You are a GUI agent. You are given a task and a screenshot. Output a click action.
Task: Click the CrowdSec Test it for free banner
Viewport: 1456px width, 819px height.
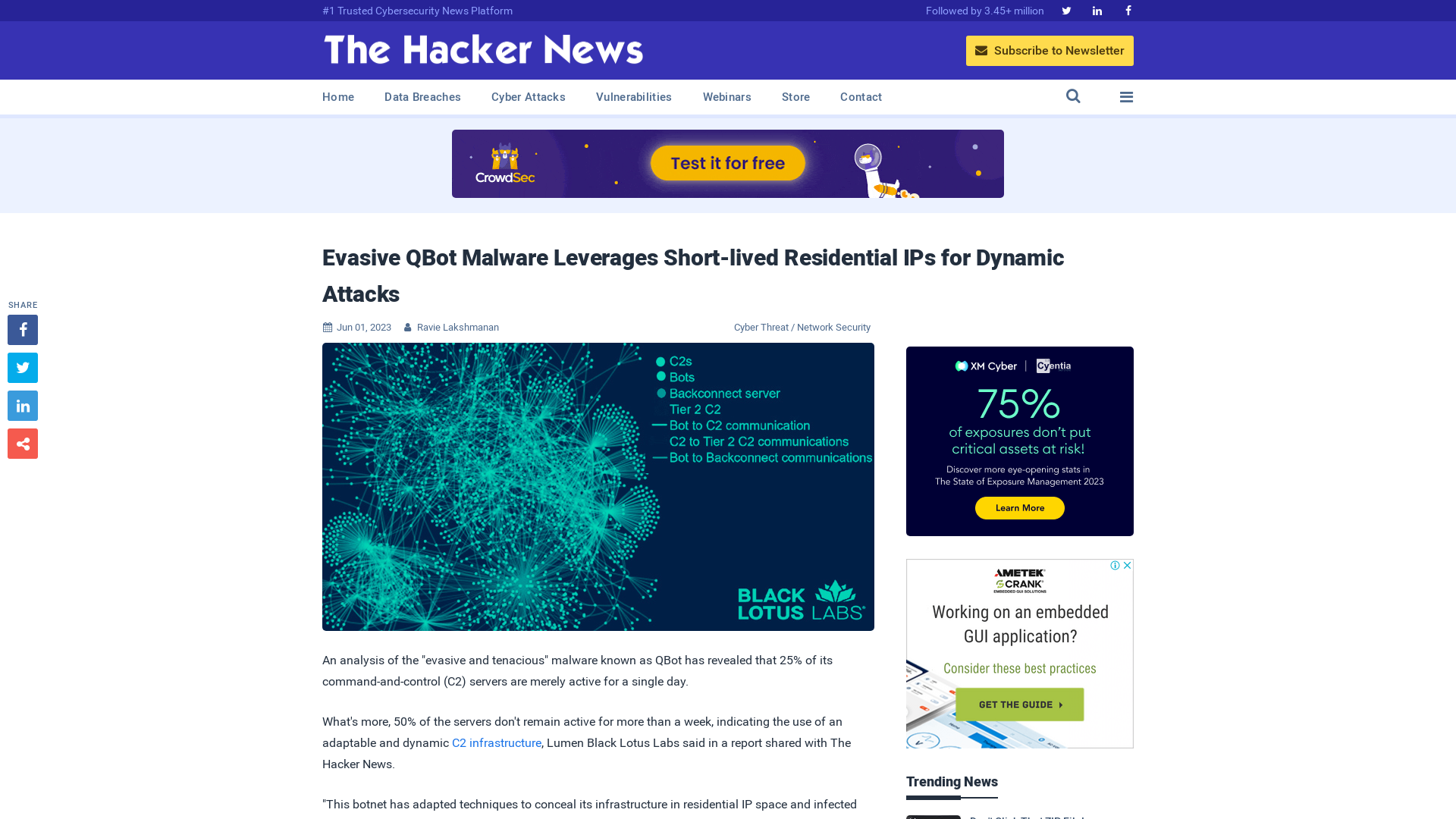(x=727, y=163)
